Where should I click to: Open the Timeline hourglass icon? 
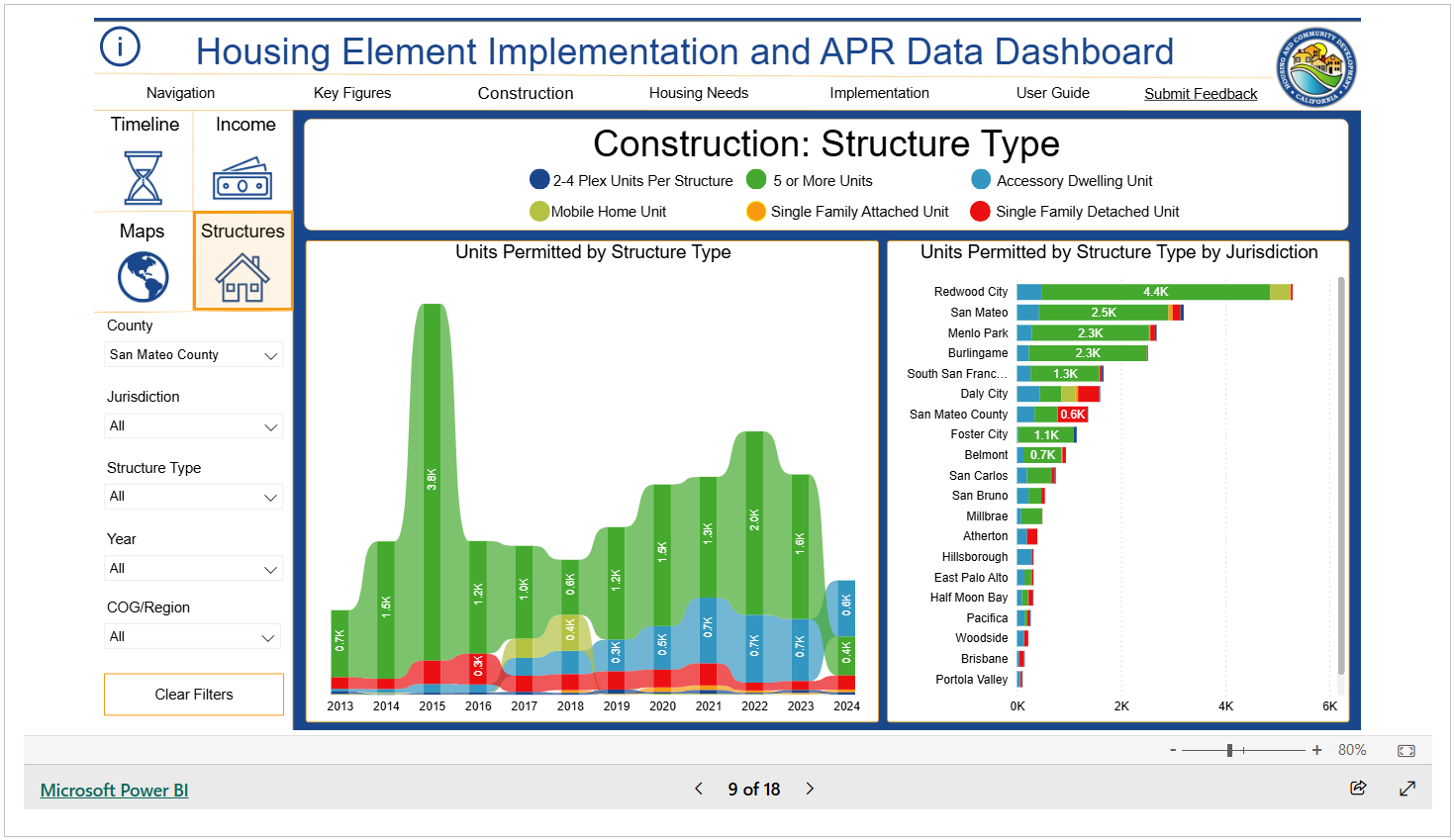(144, 177)
